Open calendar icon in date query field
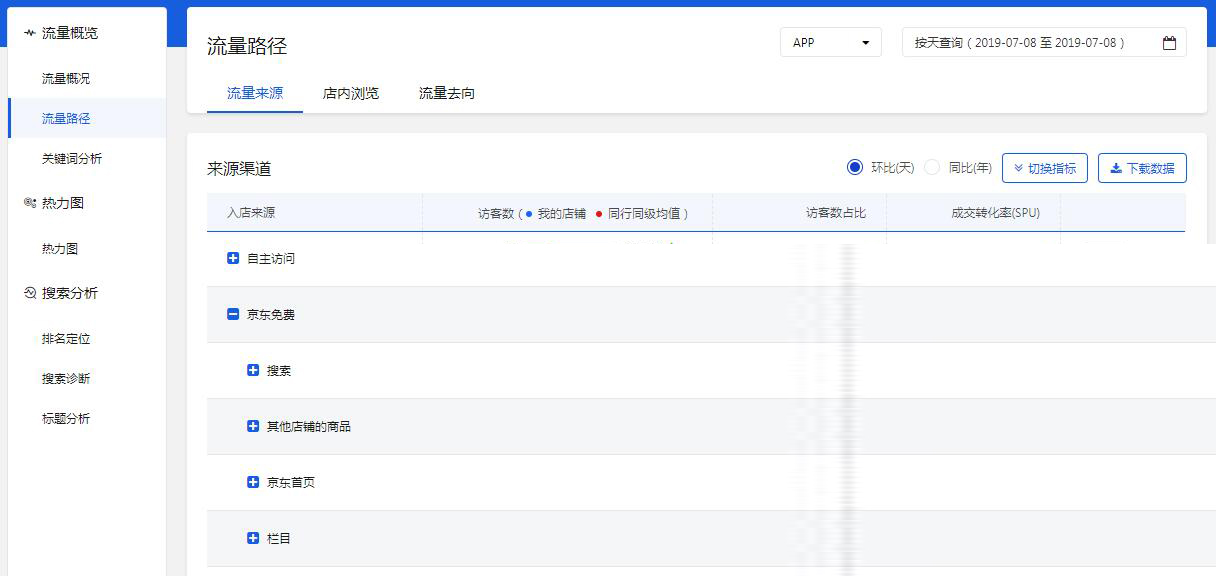The image size is (1216, 576). 1169,43
